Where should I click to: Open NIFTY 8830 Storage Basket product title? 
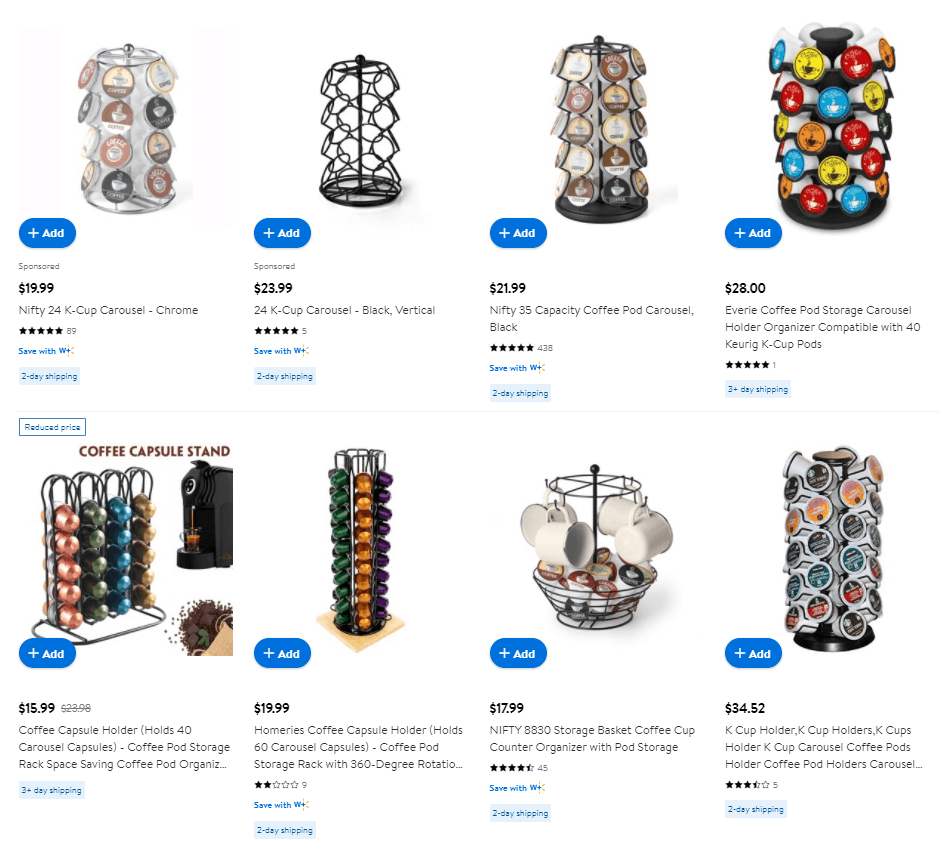pos(592,738)
